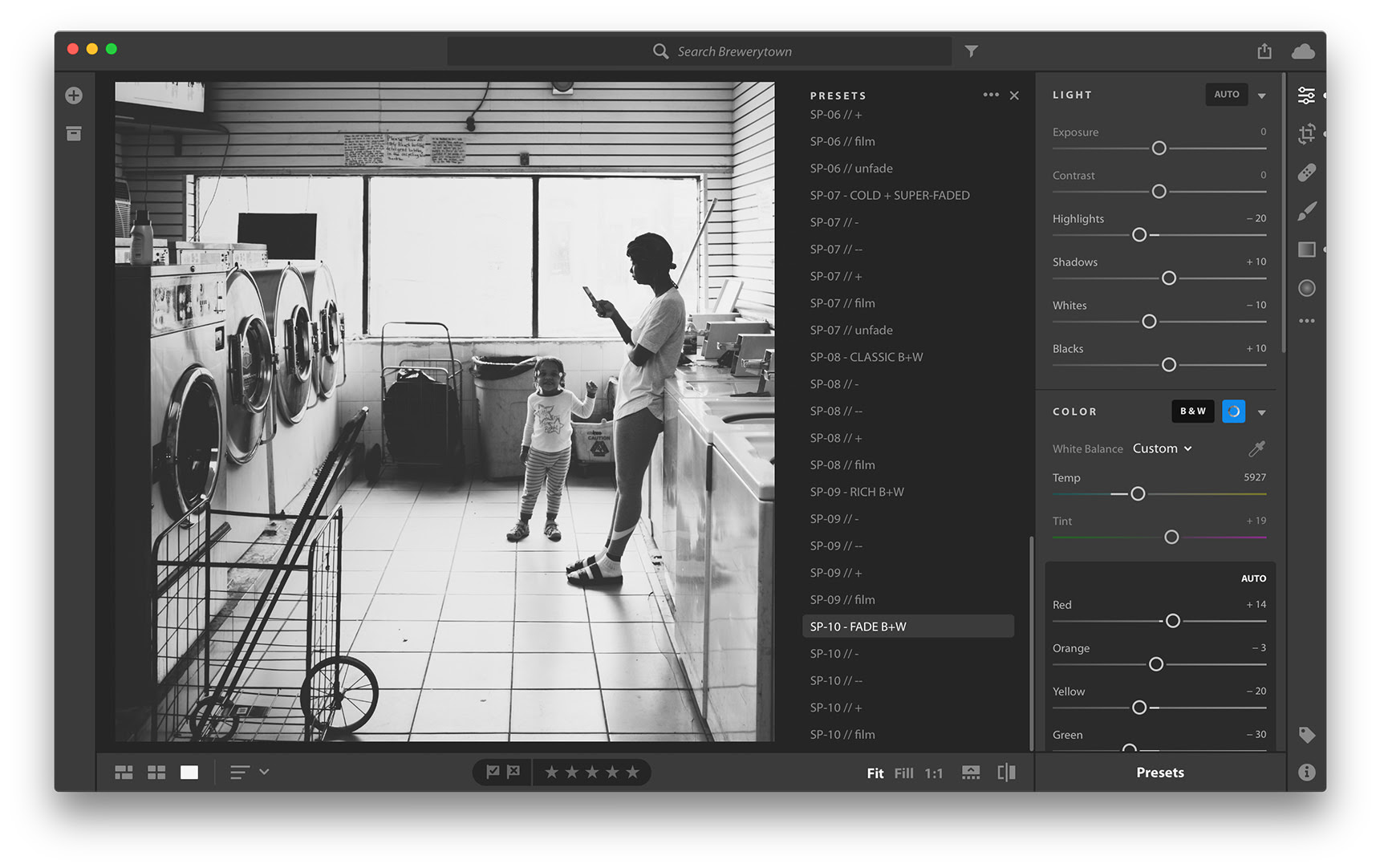
Task: Open the sort order dropdown
Action: 250,773
